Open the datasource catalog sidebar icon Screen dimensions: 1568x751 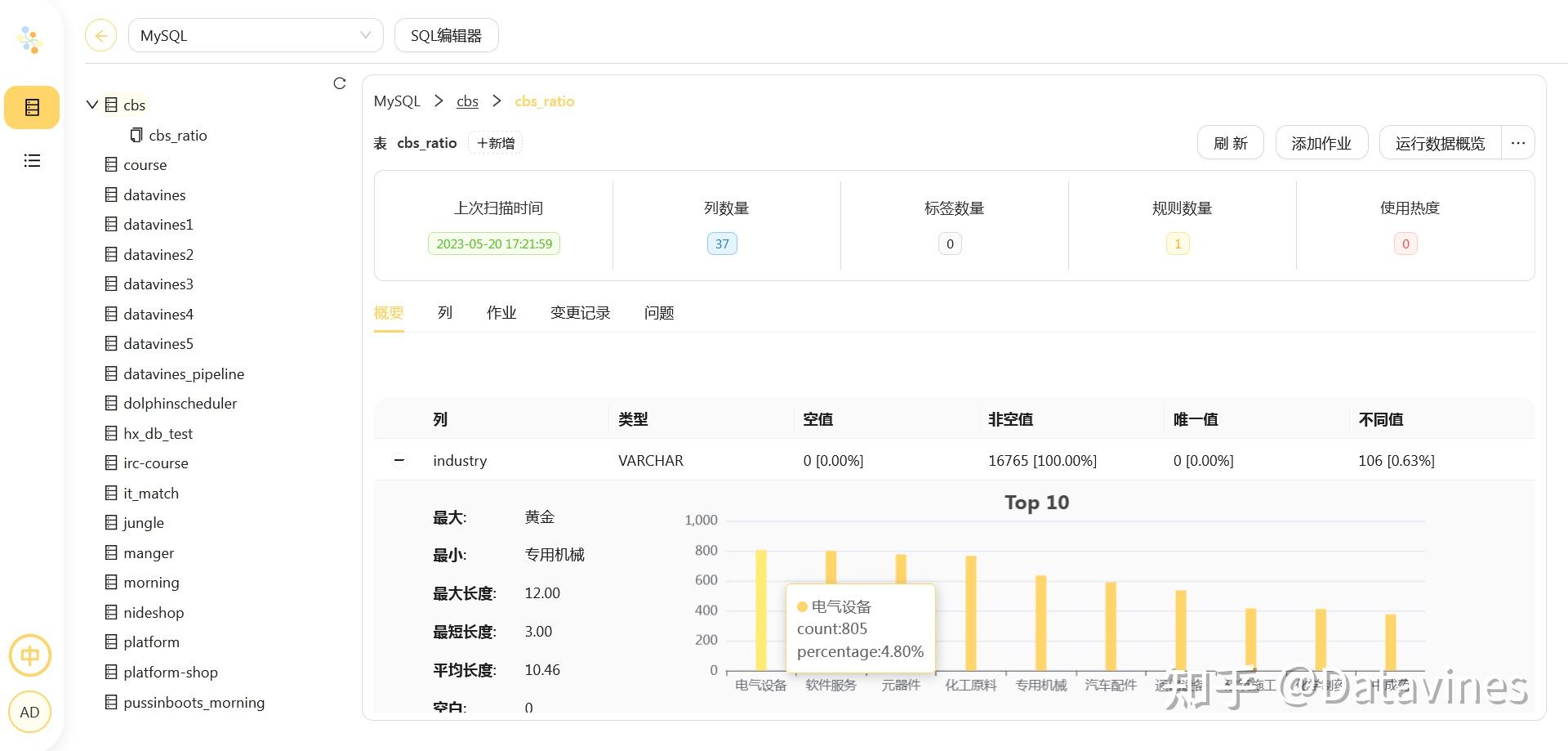tap(32, 107)
